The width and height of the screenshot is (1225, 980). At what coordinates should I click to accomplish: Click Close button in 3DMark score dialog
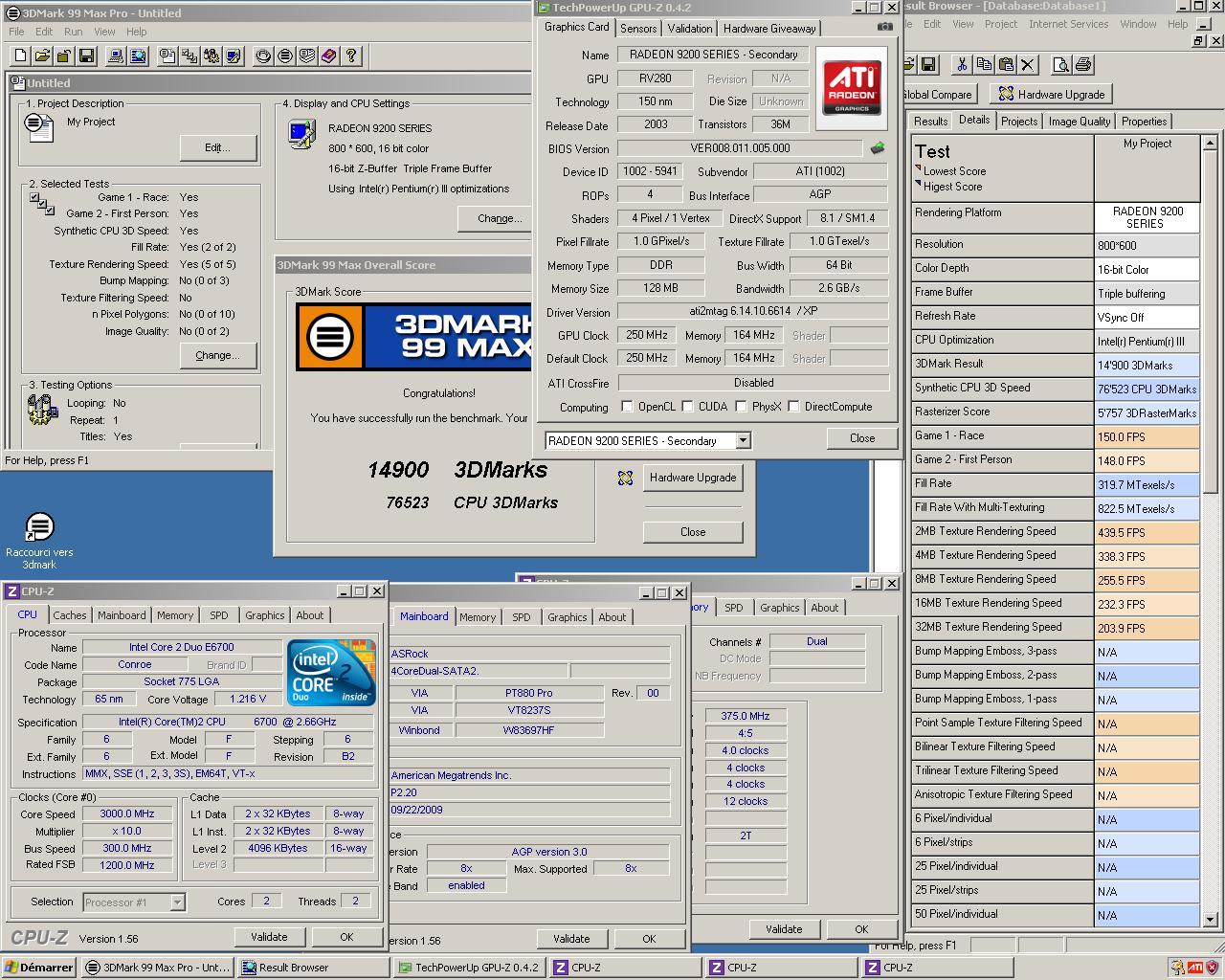point(693,532)
